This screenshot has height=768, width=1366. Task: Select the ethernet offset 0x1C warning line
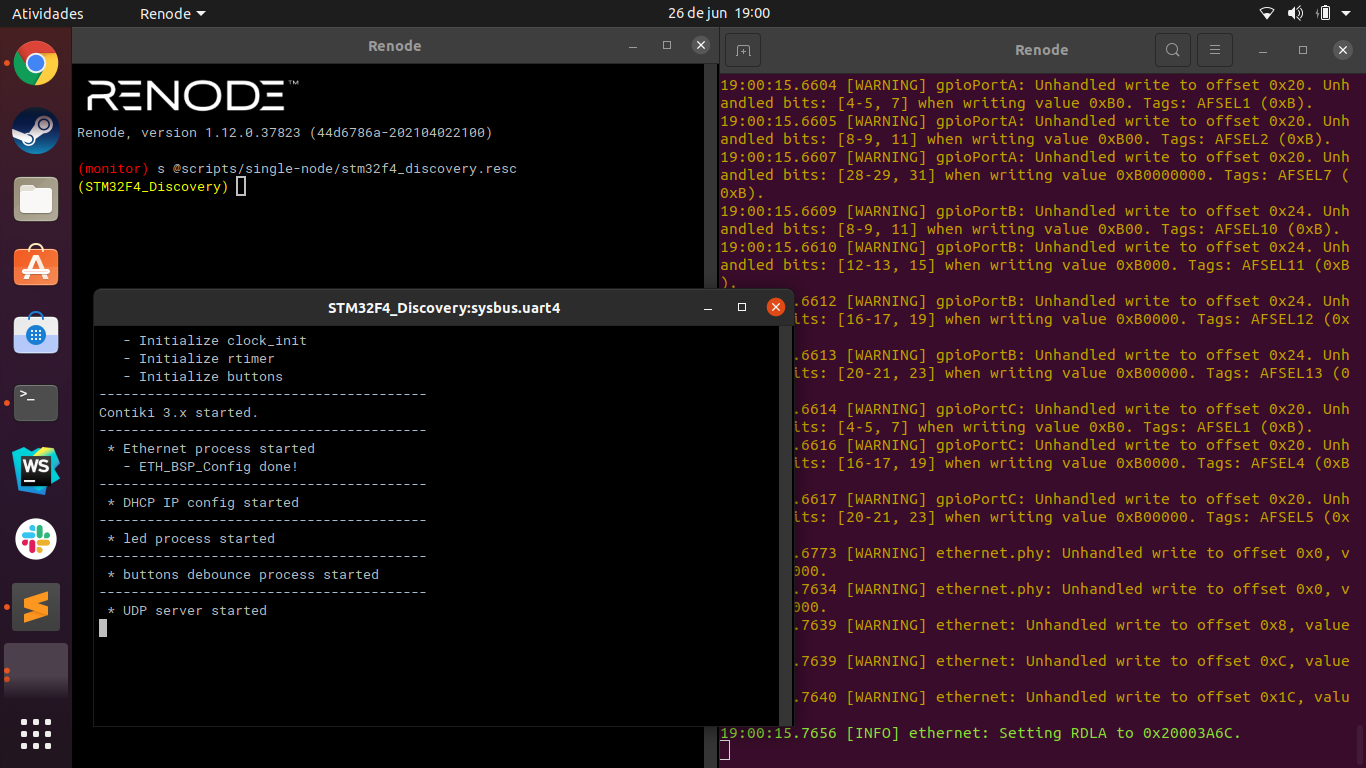pos(1070,697)
